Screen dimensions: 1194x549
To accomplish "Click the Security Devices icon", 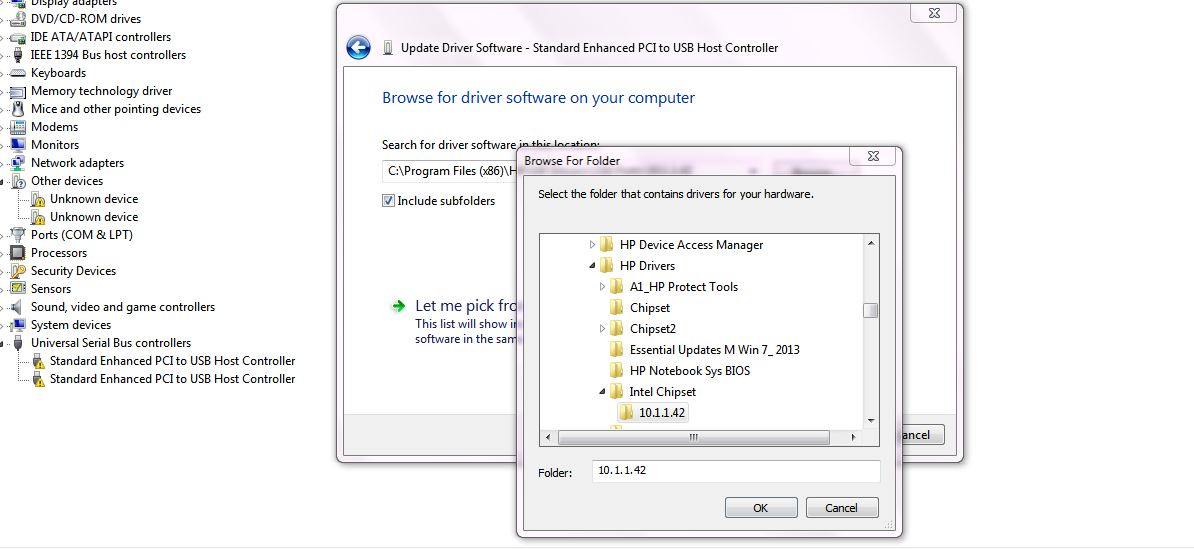I will [x=18, y=271].
